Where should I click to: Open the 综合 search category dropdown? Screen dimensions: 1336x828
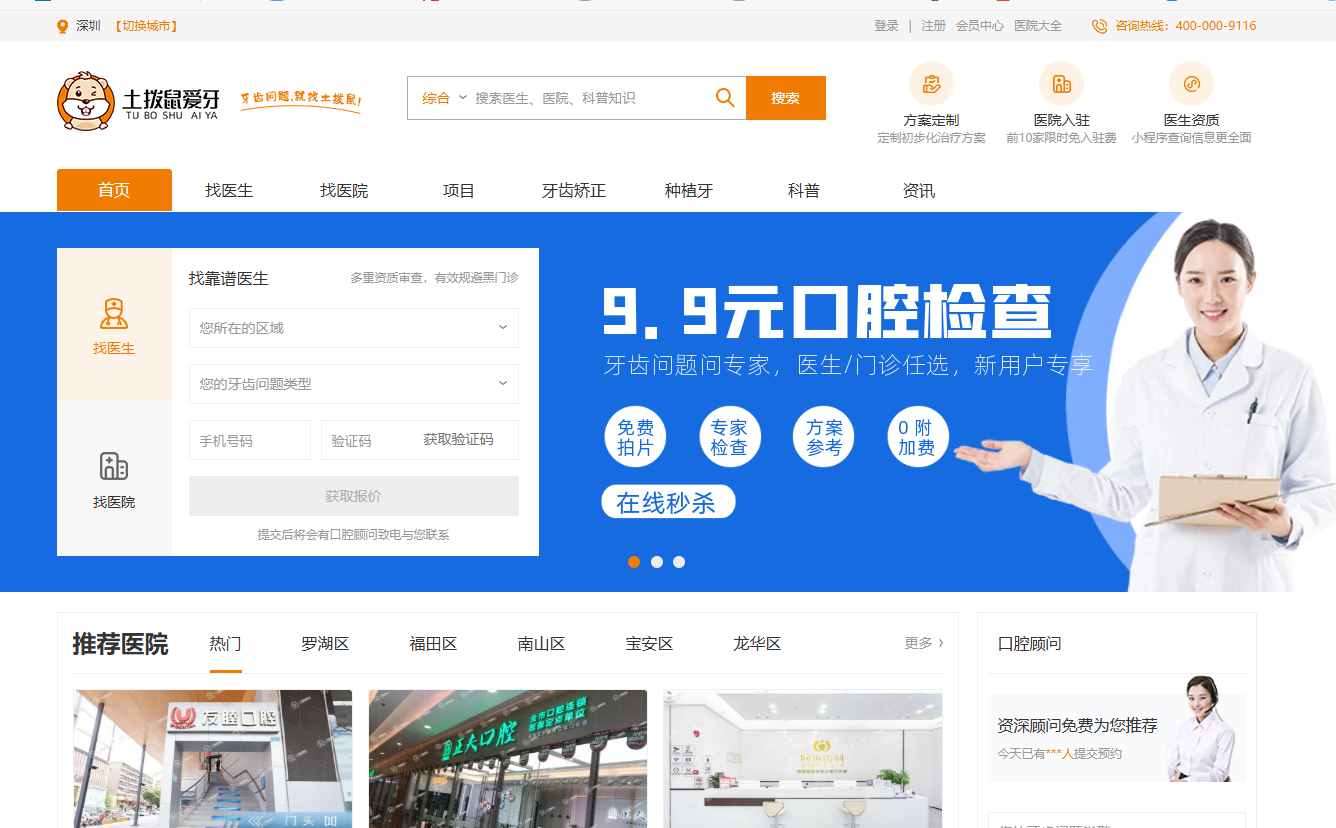click(x=444, y=98)
